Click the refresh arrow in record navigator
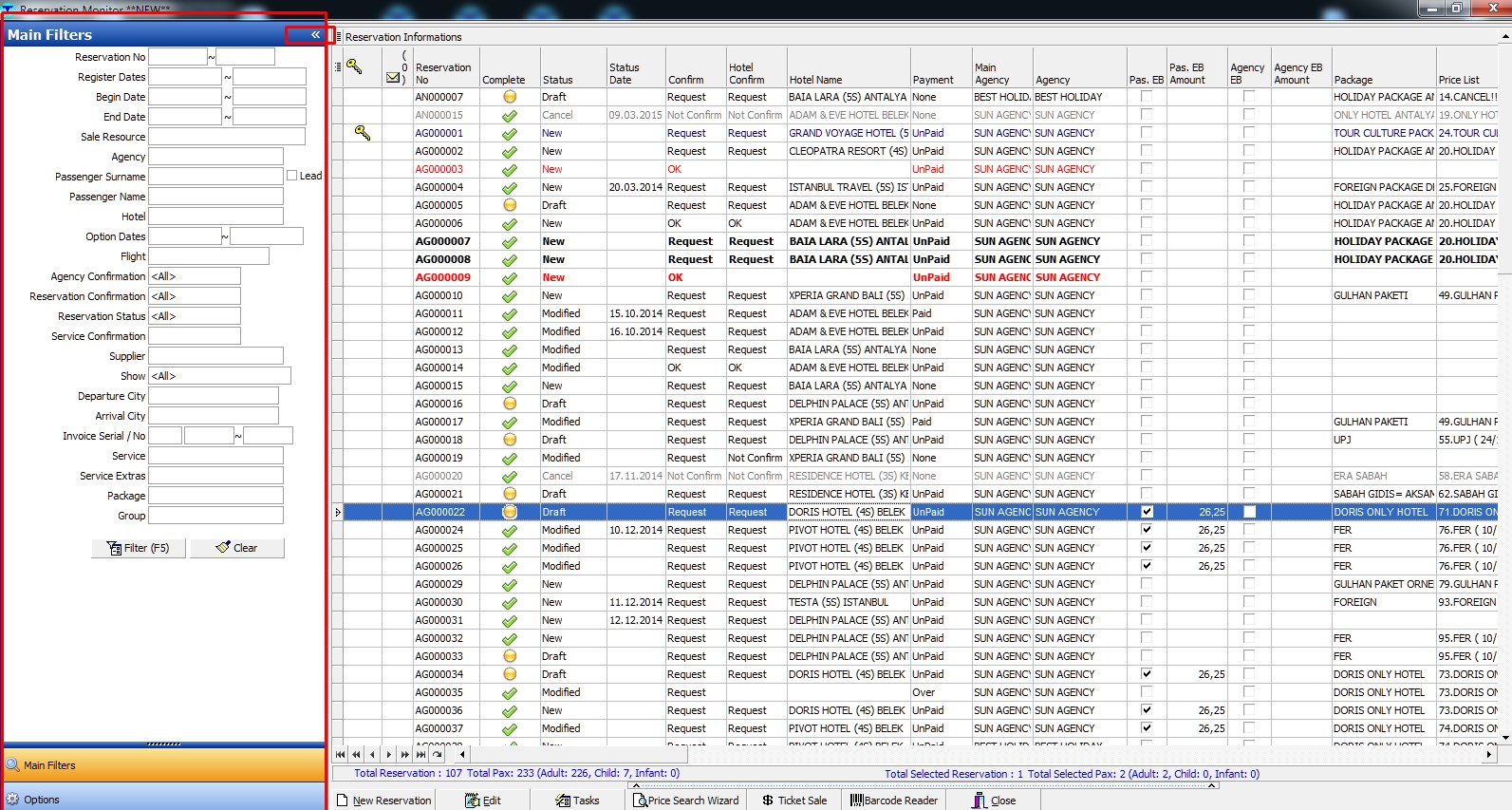The width and height of the screenshot is (1512, 810). point(437,755)
